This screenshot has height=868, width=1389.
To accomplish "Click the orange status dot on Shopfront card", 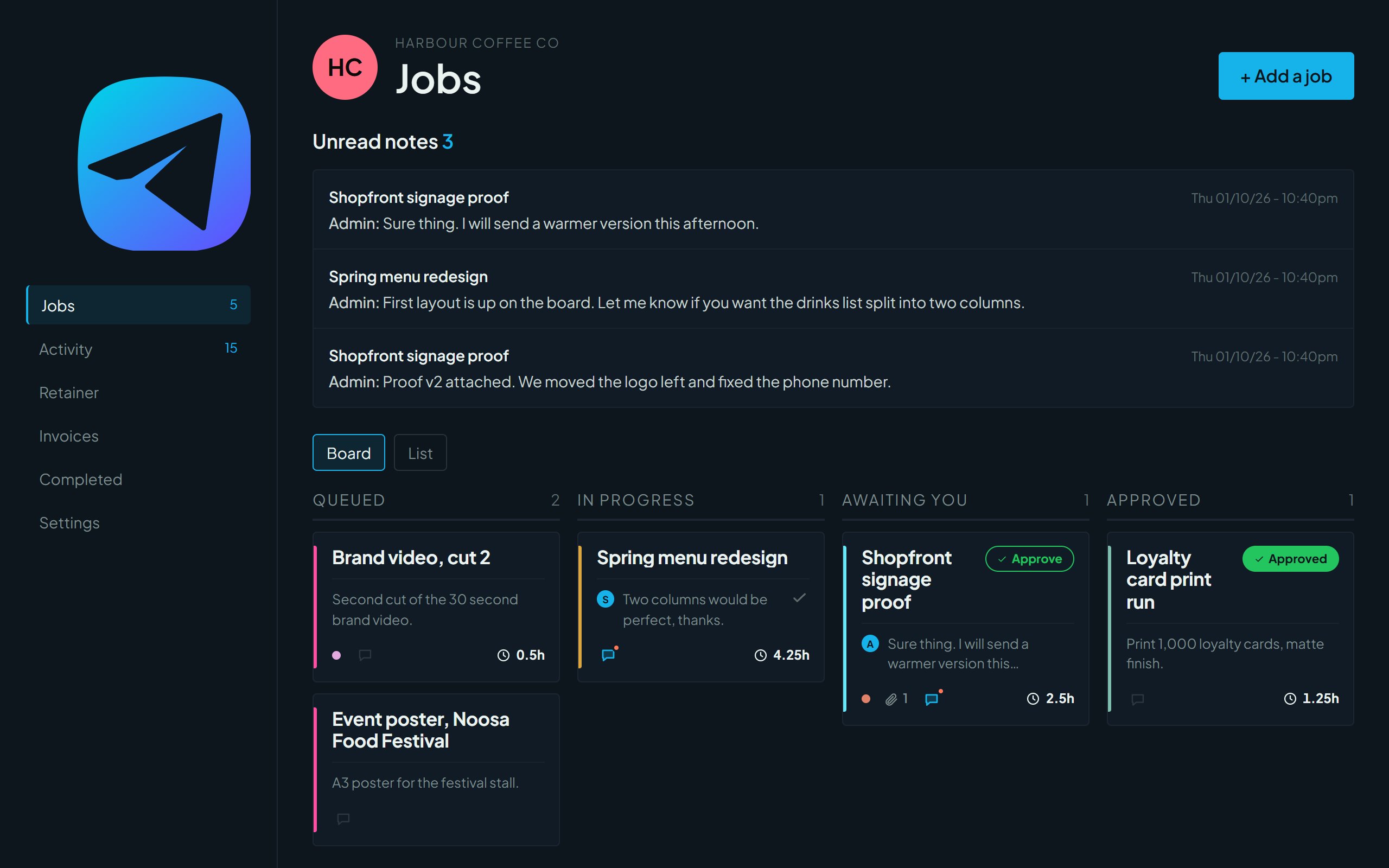I will tap(866, 699).
